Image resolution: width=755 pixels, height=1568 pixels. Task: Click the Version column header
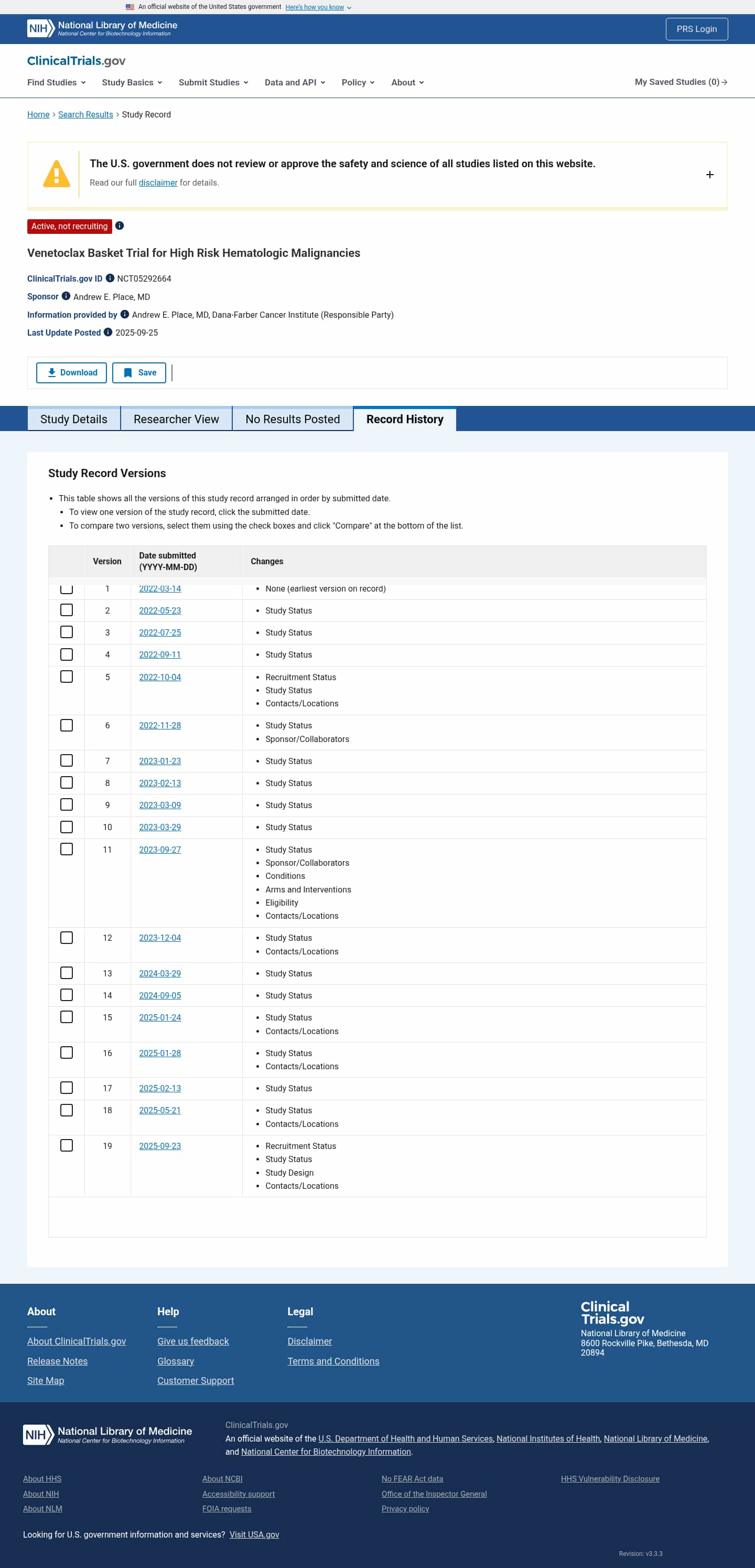(107, 561)
